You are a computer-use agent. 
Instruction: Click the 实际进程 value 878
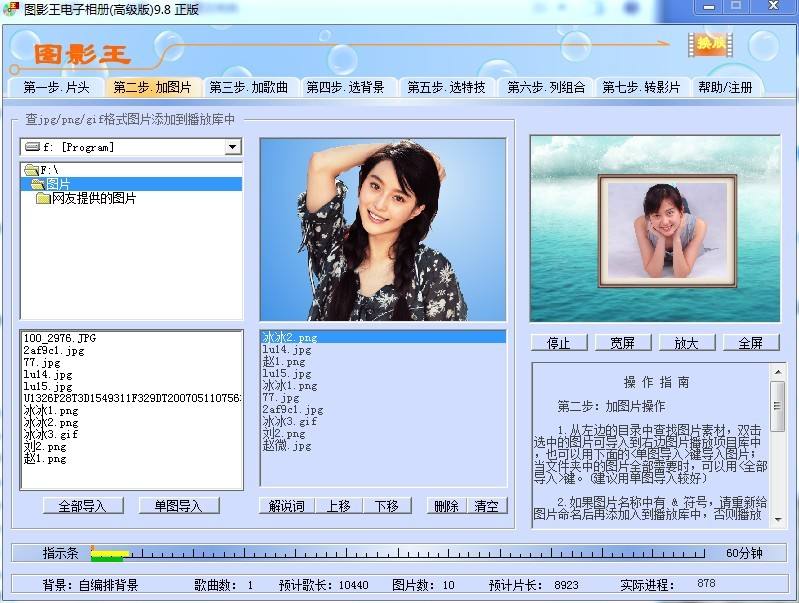tap(706, 583)
